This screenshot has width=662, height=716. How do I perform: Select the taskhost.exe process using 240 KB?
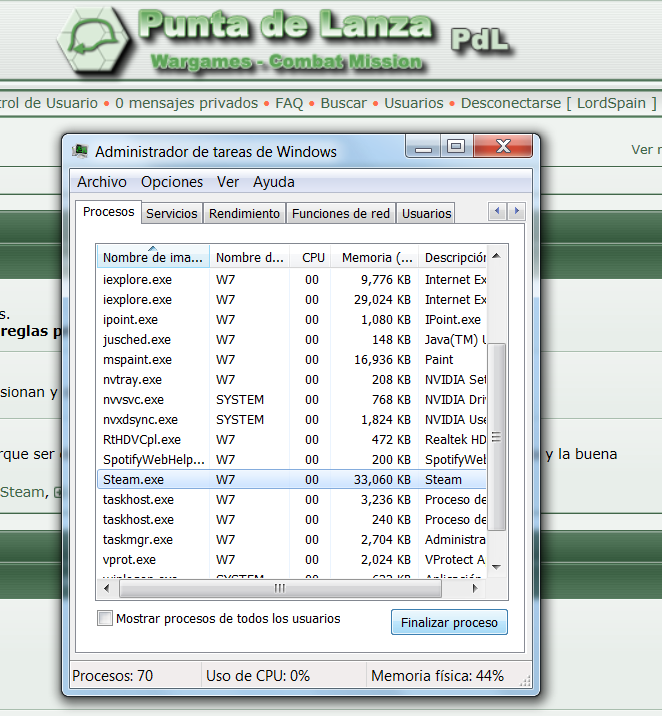291,520
